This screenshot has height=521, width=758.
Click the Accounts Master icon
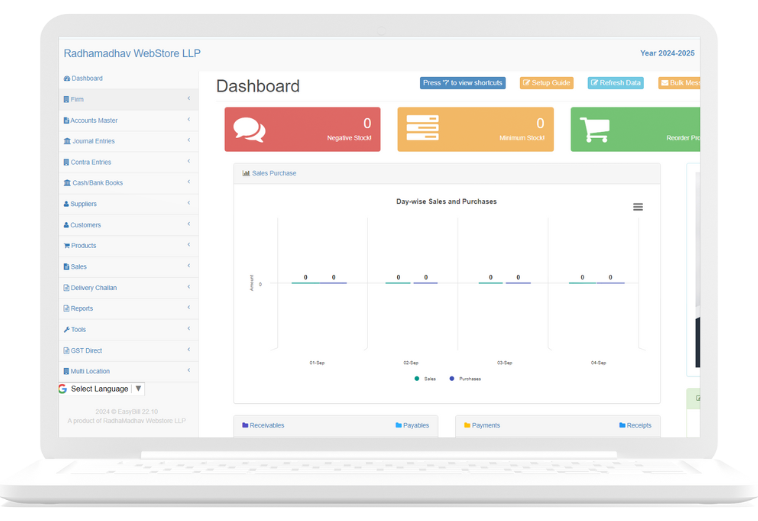pos(66,120)
